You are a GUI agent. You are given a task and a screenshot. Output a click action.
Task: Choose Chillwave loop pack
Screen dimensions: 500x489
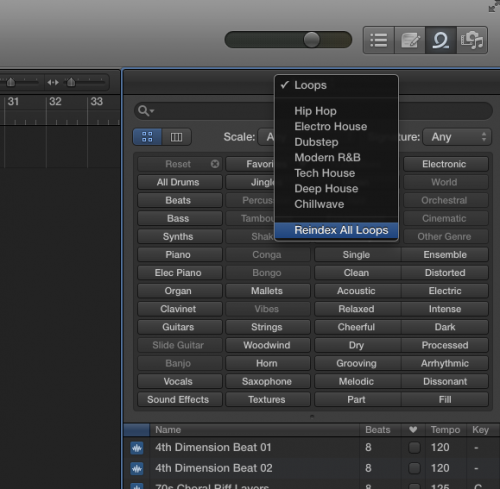pyautogui.click(x=336, y=204)
